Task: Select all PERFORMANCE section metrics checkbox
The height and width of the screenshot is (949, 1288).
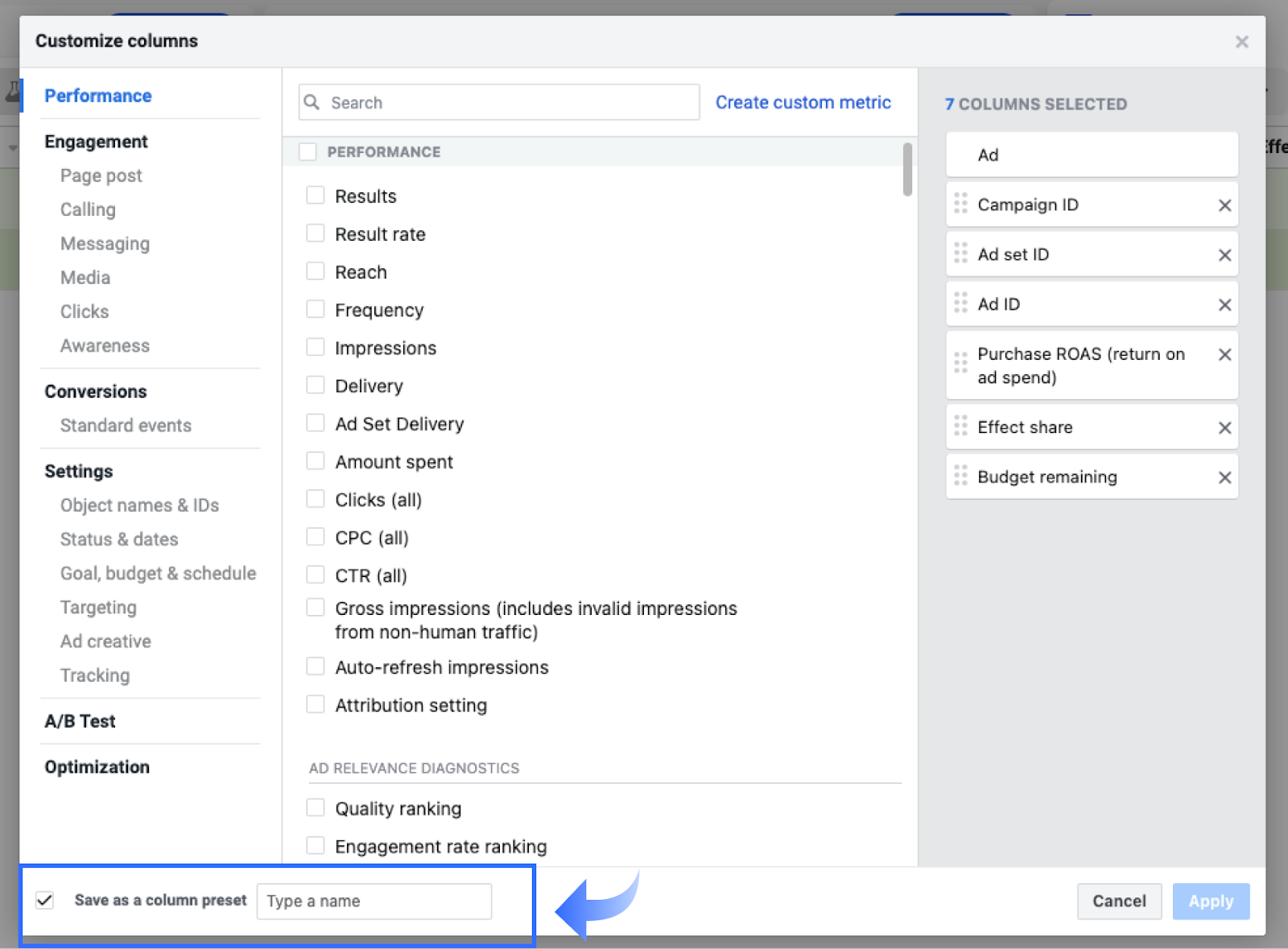Action: [308, 152]
